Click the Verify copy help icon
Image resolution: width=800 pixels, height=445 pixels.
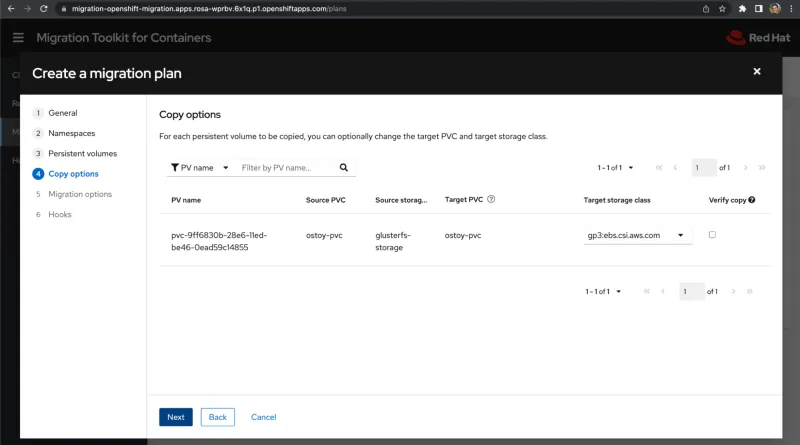coord(751,200)
